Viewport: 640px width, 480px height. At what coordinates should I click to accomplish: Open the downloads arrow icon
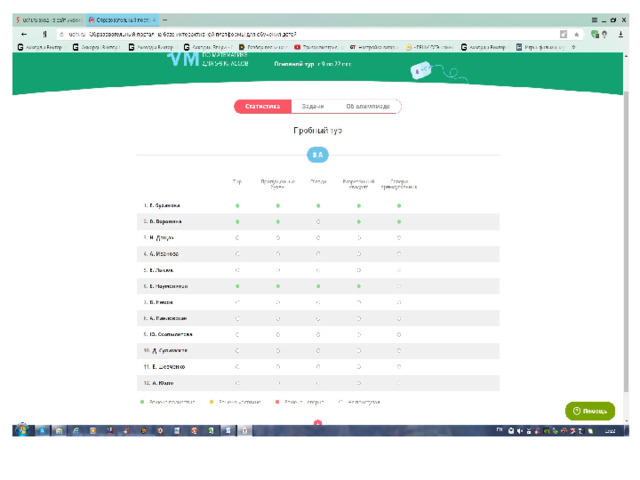click(620, 35)
